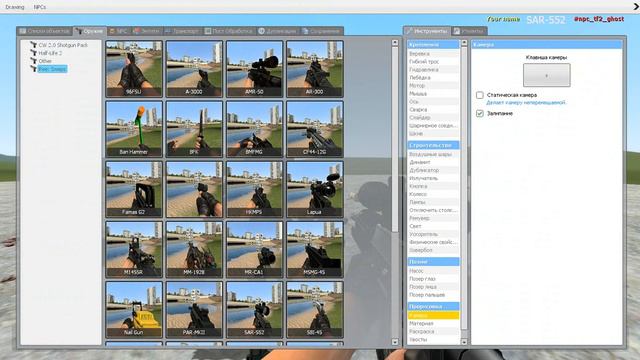Click the tool list scroll-up arrow
The height and width of the screenshot is (360, 640).
pyautogui.click(x=464, y=43)
